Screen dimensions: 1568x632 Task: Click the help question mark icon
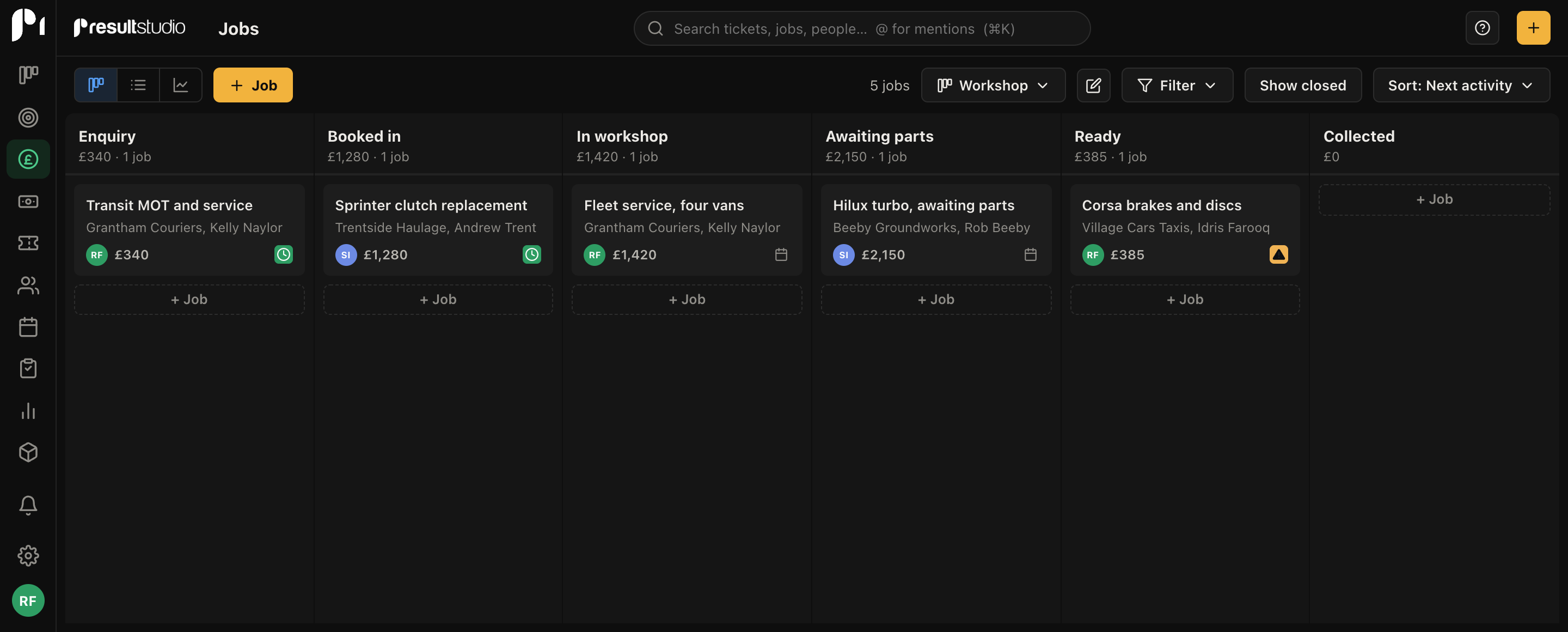click(1481, 28)
